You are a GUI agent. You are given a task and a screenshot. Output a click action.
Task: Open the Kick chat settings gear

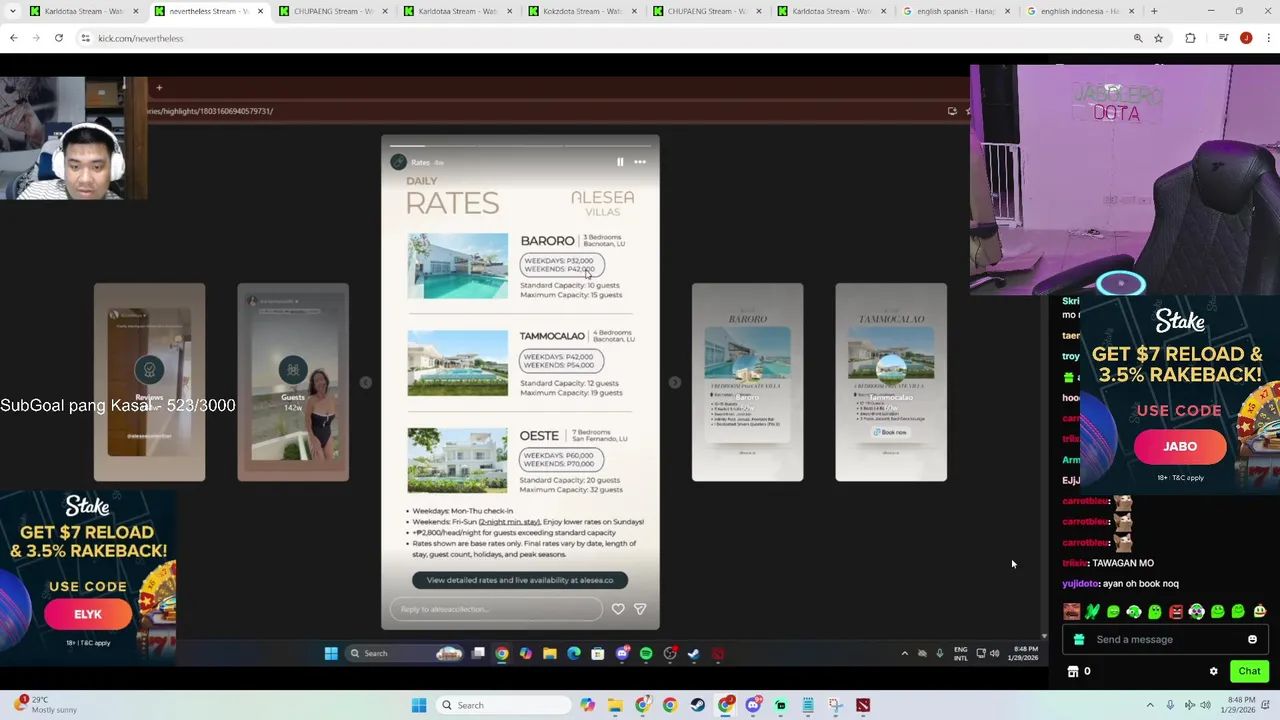click(x=1214, y=672)
